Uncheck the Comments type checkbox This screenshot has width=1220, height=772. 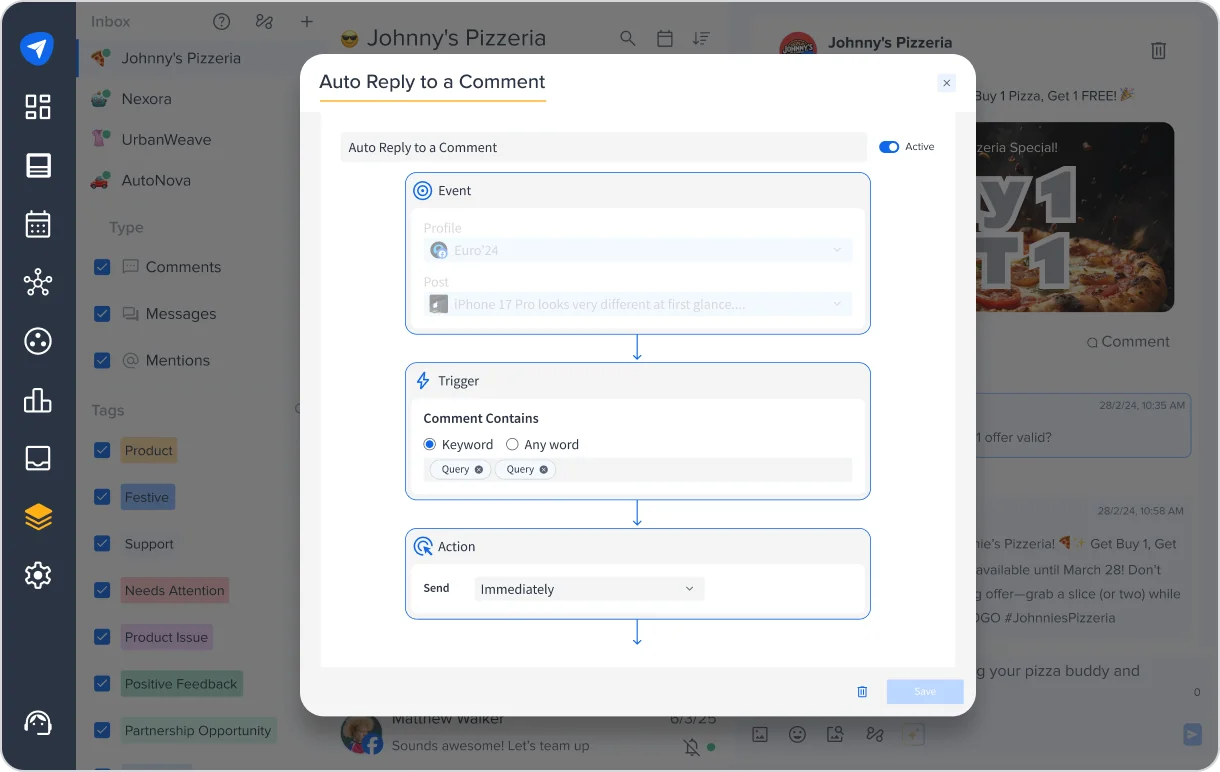(102, 267)
